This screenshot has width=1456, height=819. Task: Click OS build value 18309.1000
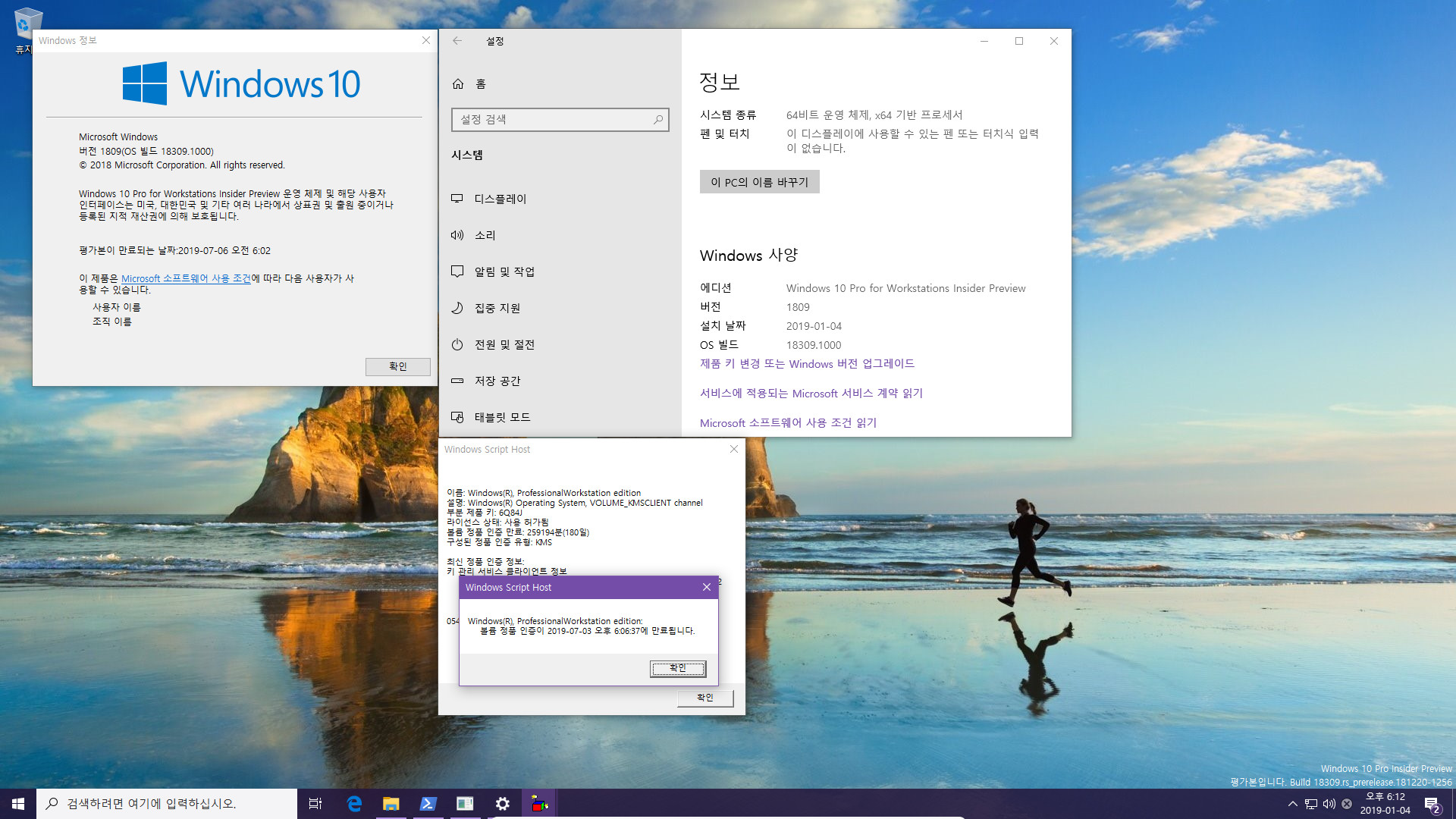coord(814,345)
